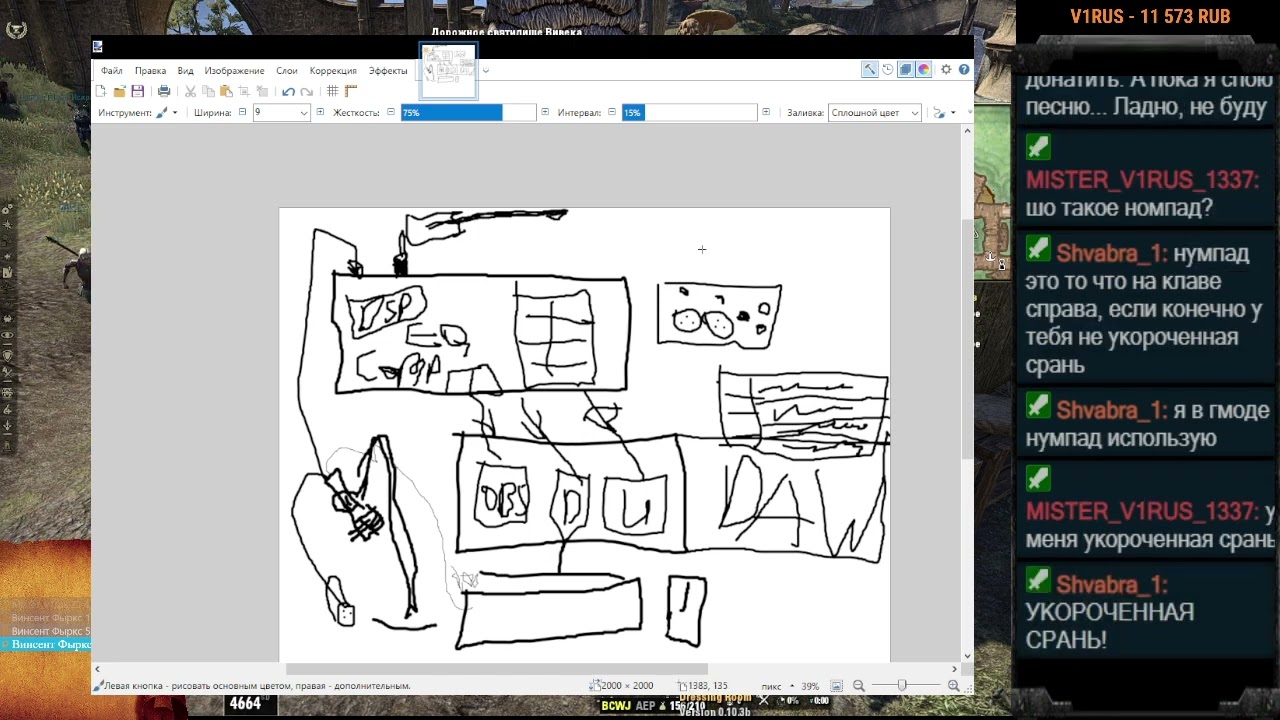The width and height of the screenshot is (1280, 720).
Task: Decrease Интервал spacing with minus button
Action: 611,112
